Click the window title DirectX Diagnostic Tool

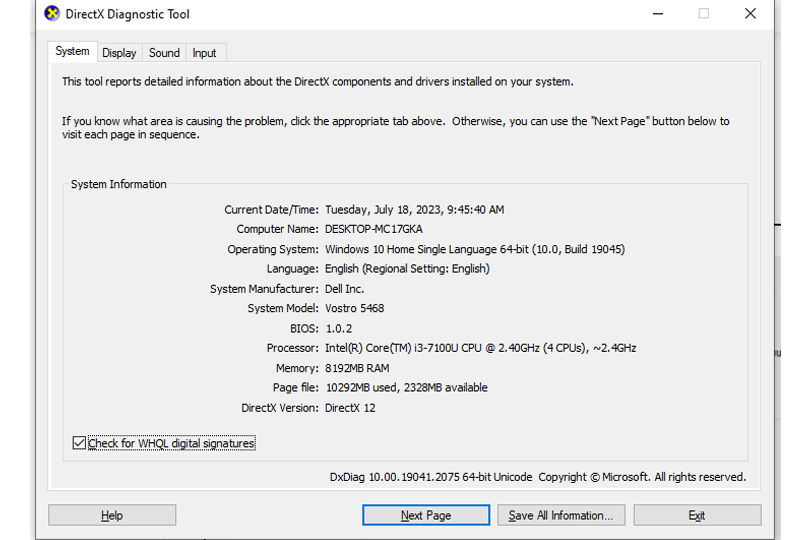point(128,14)
